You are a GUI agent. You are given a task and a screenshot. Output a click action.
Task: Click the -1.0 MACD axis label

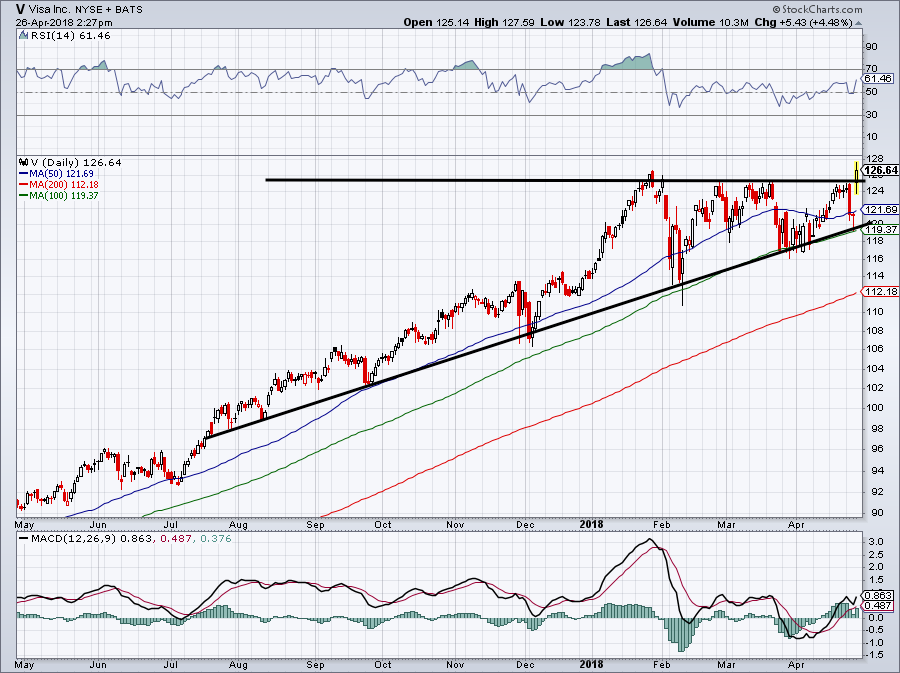pos(874,643)
